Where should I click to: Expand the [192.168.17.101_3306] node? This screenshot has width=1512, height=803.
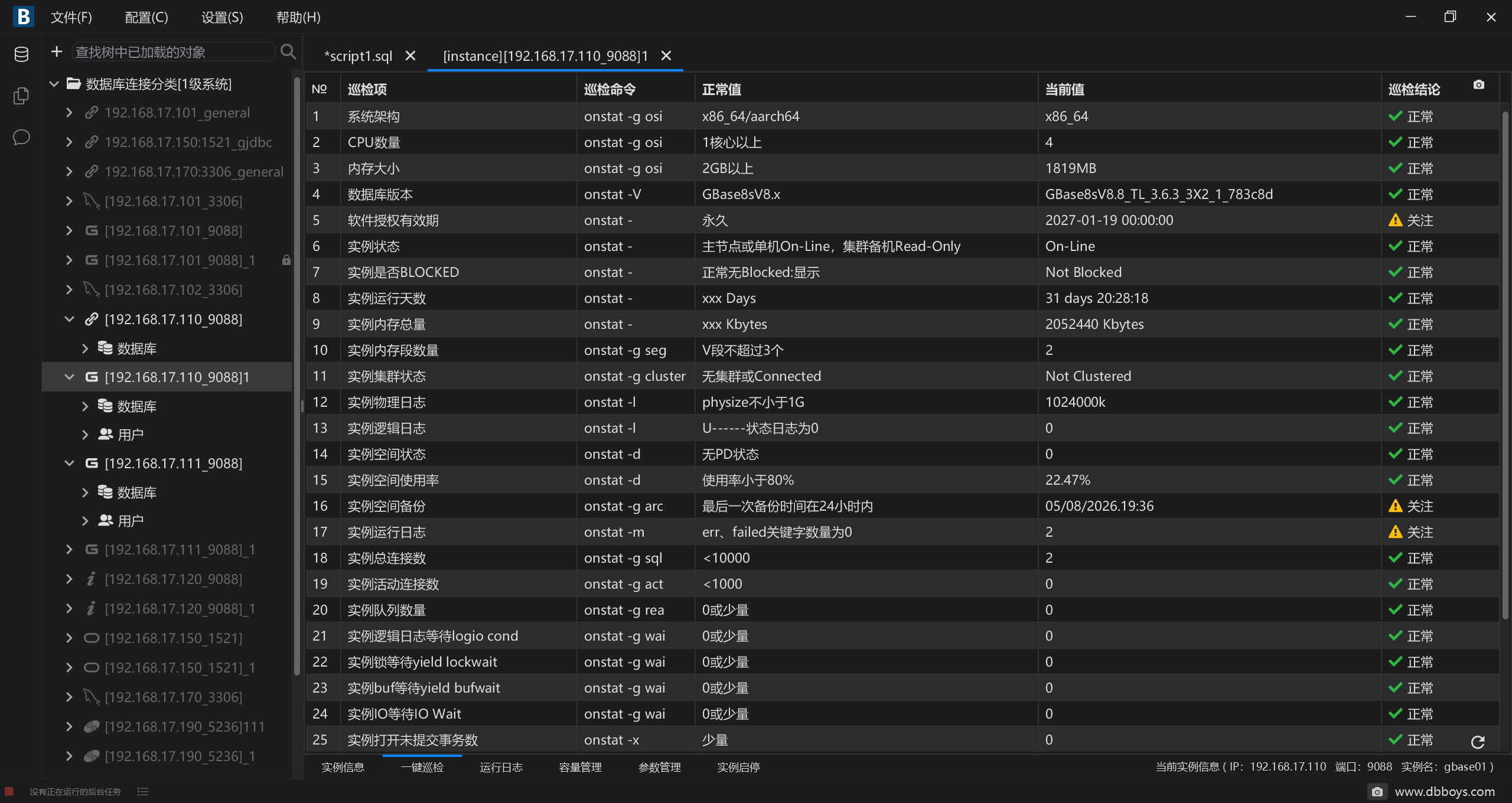(69, 201)
